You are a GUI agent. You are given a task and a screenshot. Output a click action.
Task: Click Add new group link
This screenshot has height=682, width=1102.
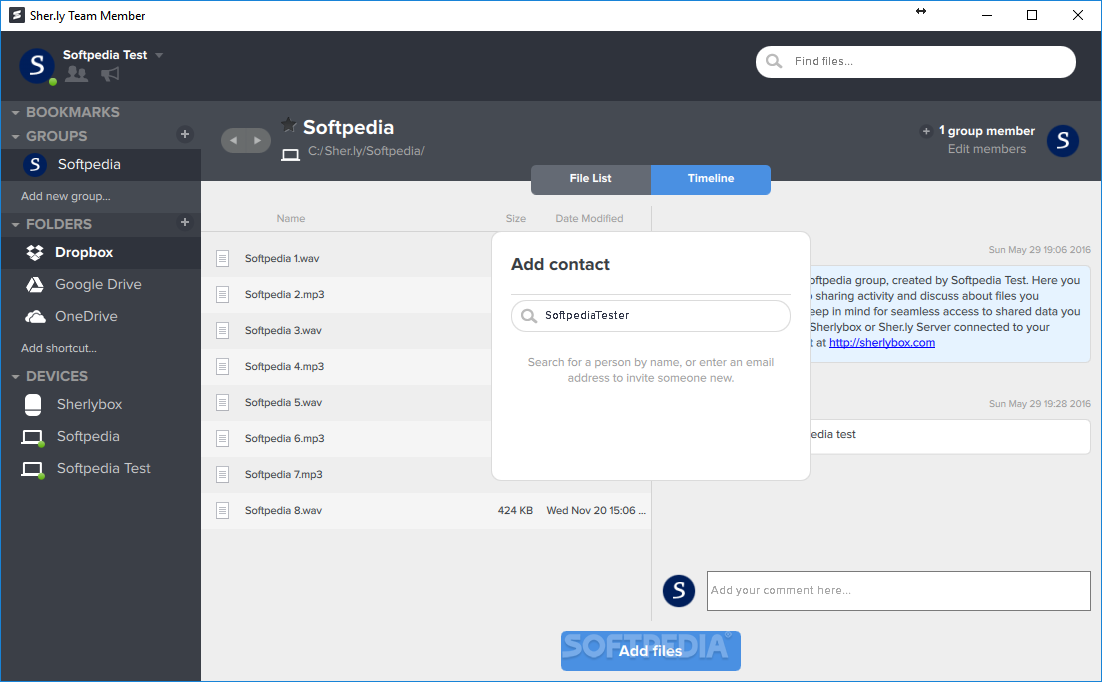65,196
